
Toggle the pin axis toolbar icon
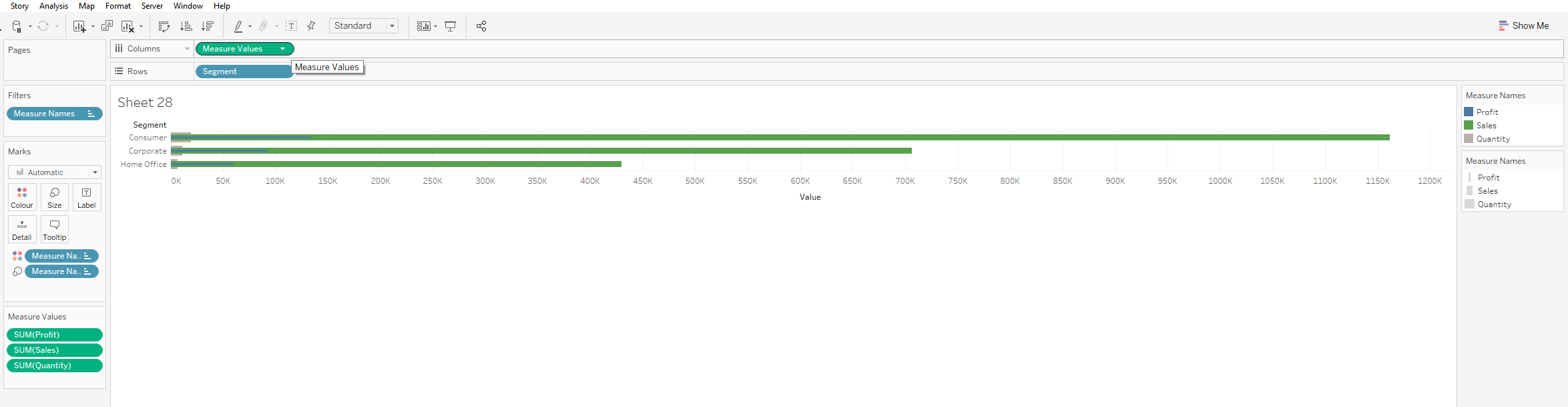click(x=311, y=26)
